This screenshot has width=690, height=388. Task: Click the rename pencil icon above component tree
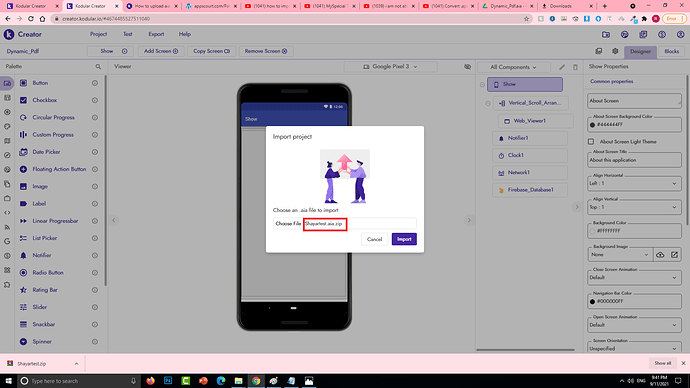tap(562, 67)
